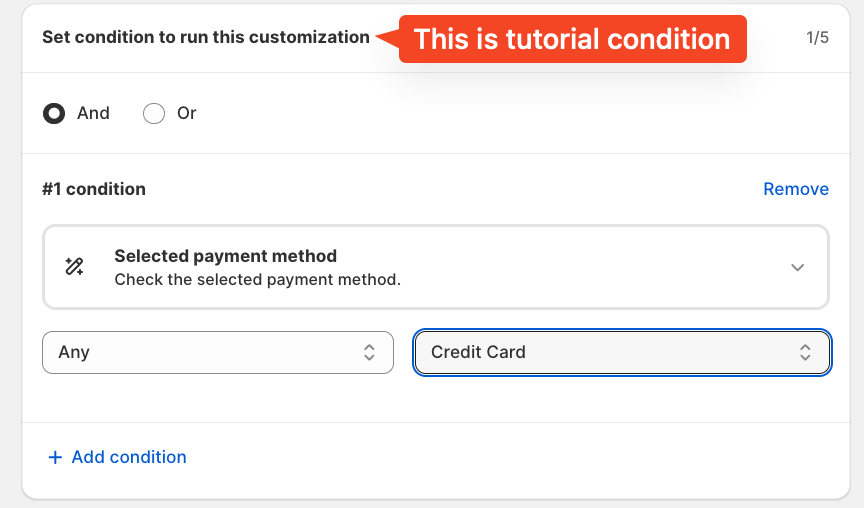Click the 1/5 step indicator
Image resolution: width=864 pixels, height=508 pixels.
817,38
